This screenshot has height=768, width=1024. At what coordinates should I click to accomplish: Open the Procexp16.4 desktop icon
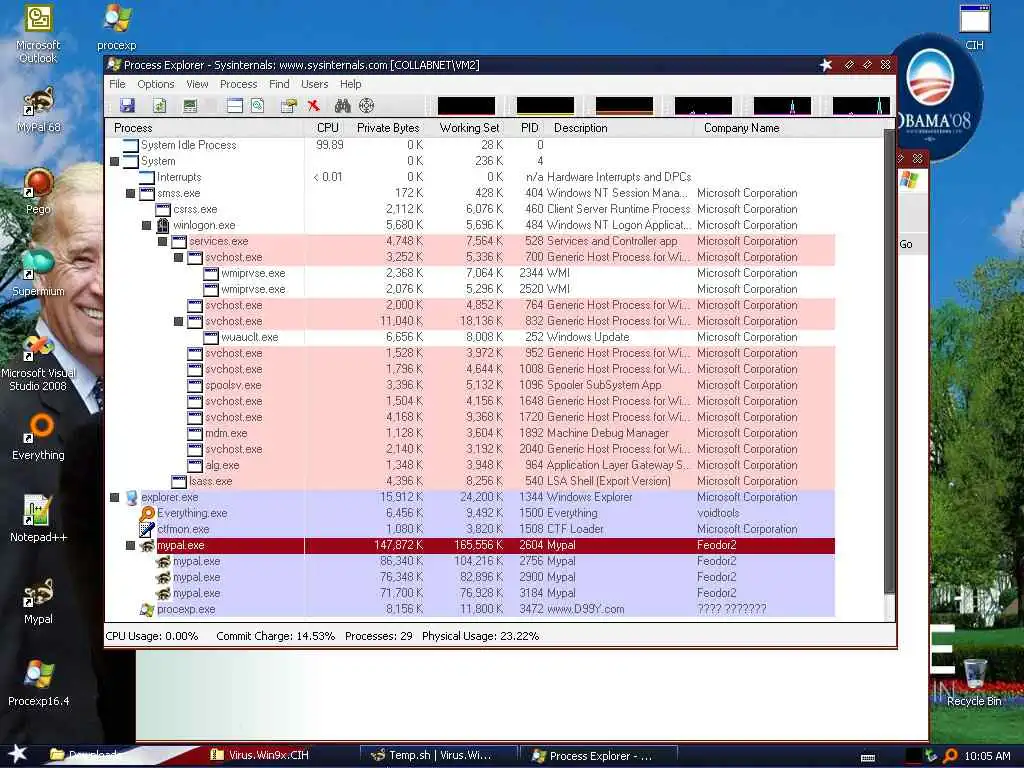coord(38,684)
